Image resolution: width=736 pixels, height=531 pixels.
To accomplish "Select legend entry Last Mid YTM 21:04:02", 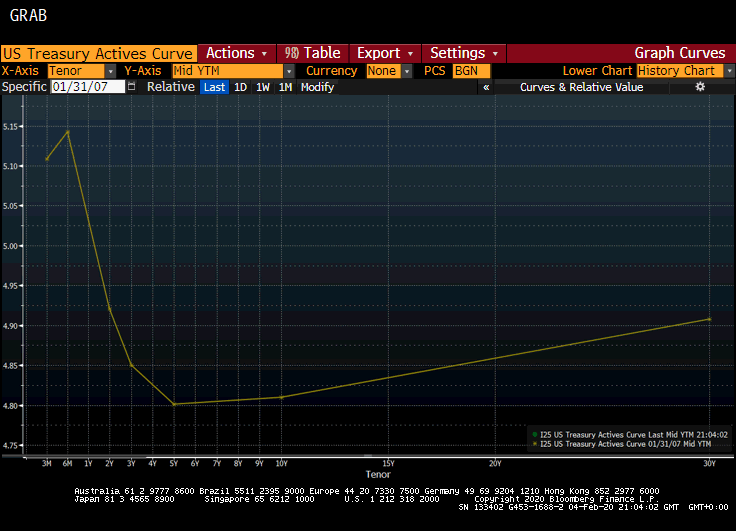I will coord(630,435).
